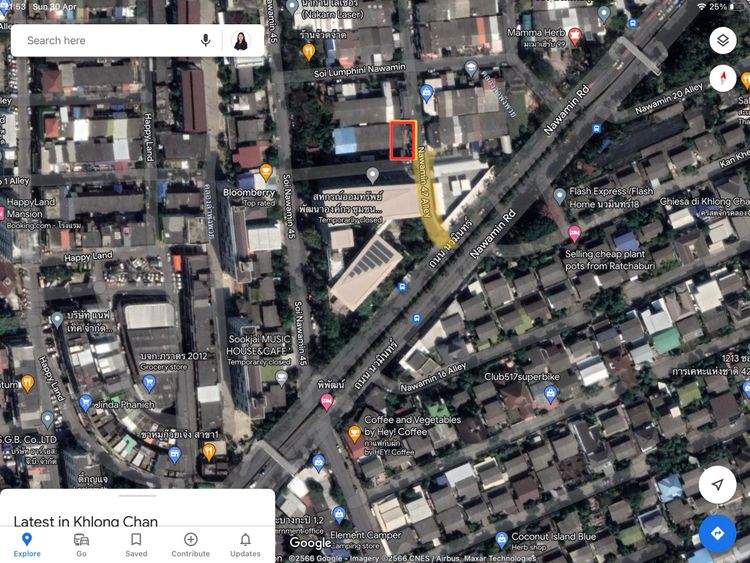Viewport: 750px width, 563px height.
Task: Tap the Flash Express location pin
Action: (x=559, y=196)
